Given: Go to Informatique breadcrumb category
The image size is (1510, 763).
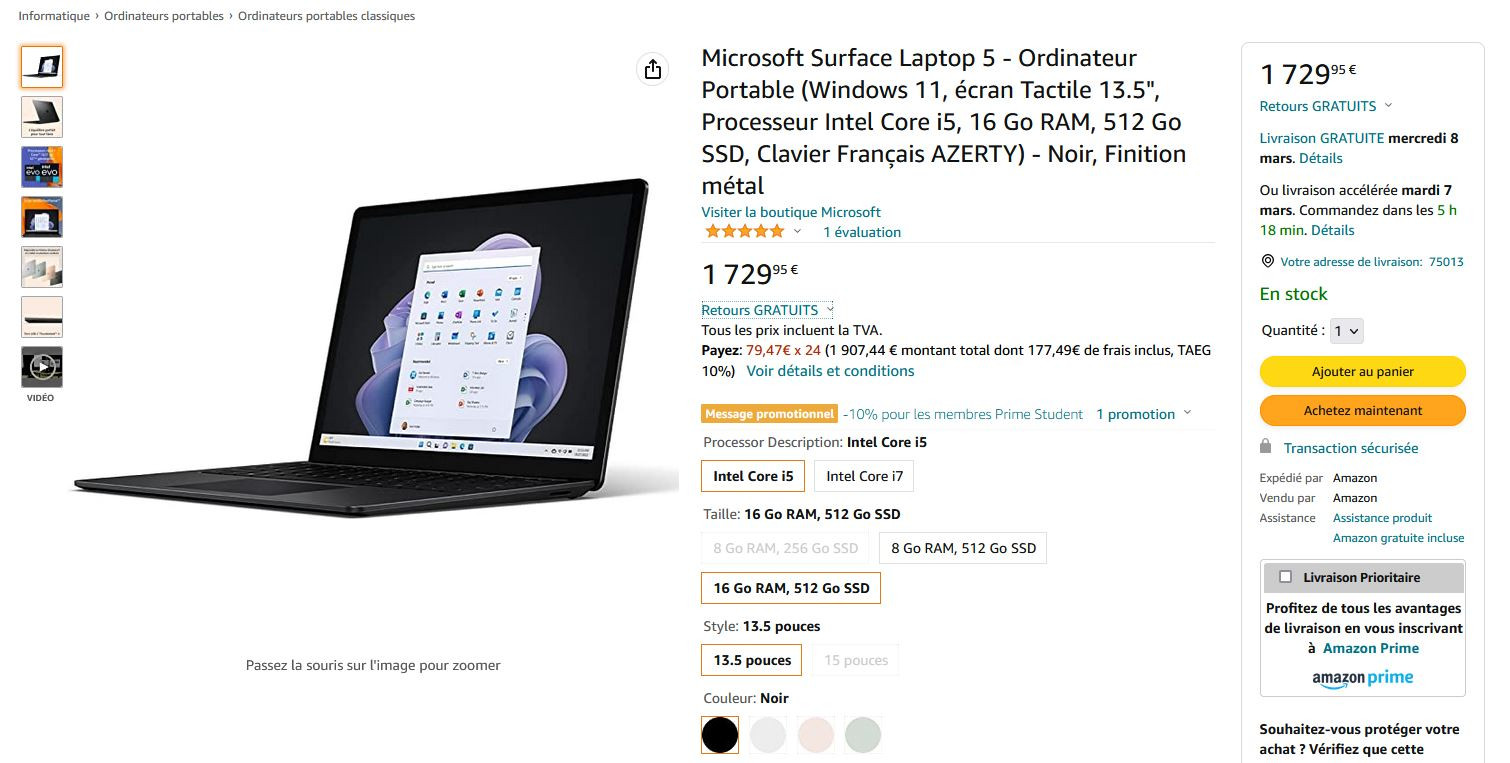Looking at the screenshot, I should coord(54,16).
